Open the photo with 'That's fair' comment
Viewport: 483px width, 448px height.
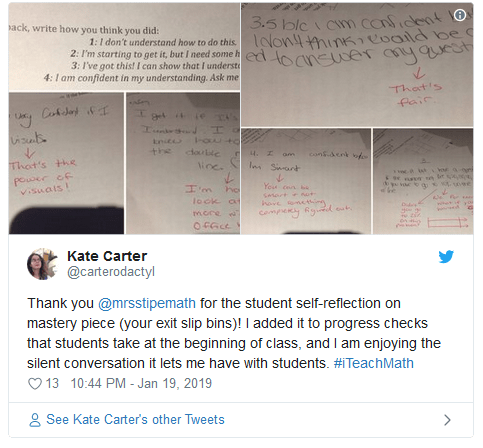[x=357, y=65]
